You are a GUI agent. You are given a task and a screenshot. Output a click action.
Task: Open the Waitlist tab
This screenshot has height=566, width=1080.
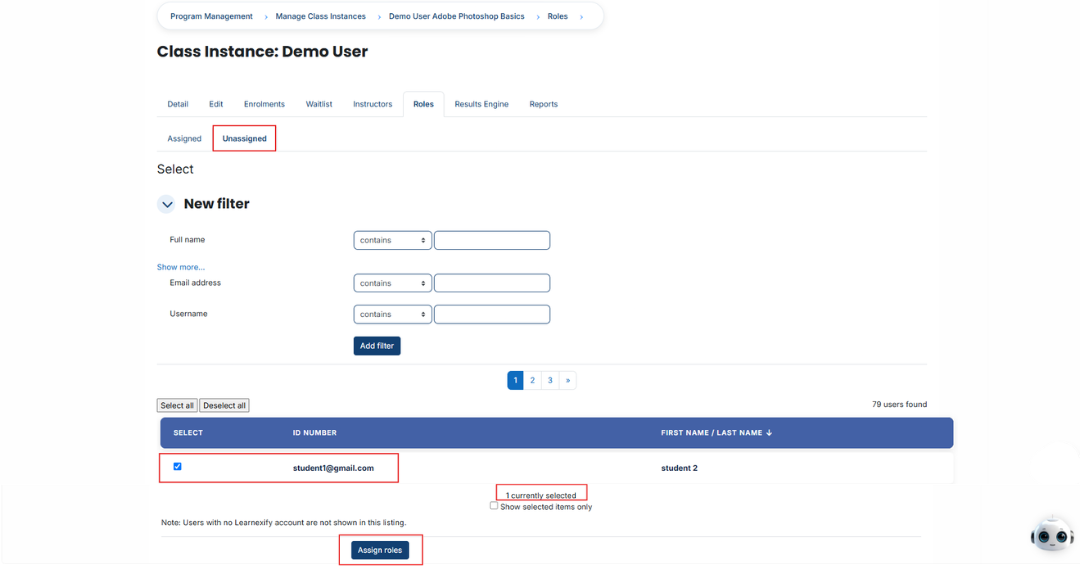[x=319, y=104]
